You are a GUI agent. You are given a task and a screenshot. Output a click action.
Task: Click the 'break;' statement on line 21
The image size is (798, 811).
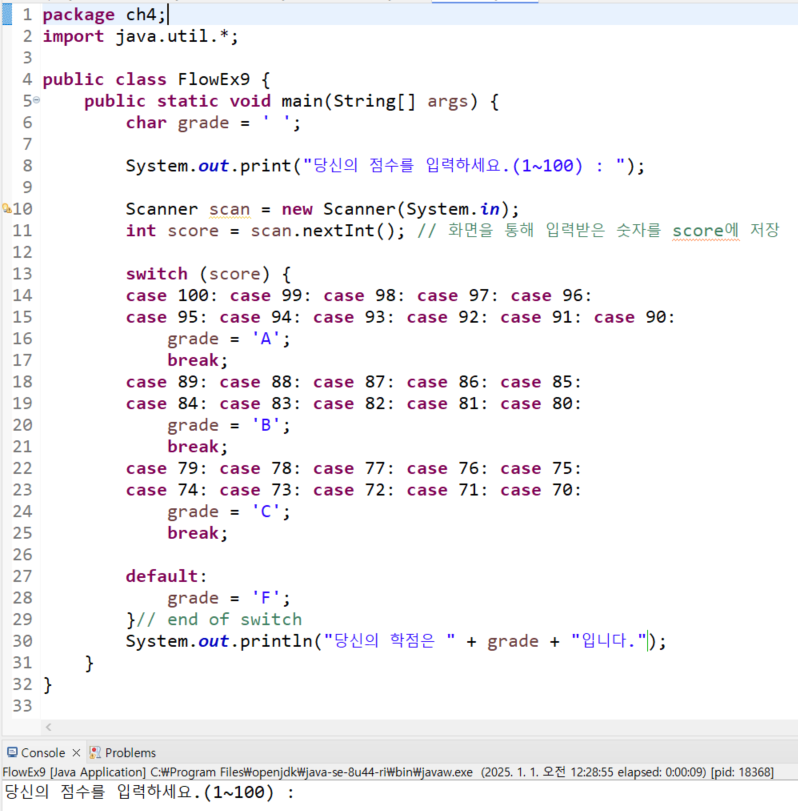(x=198, y=446)
